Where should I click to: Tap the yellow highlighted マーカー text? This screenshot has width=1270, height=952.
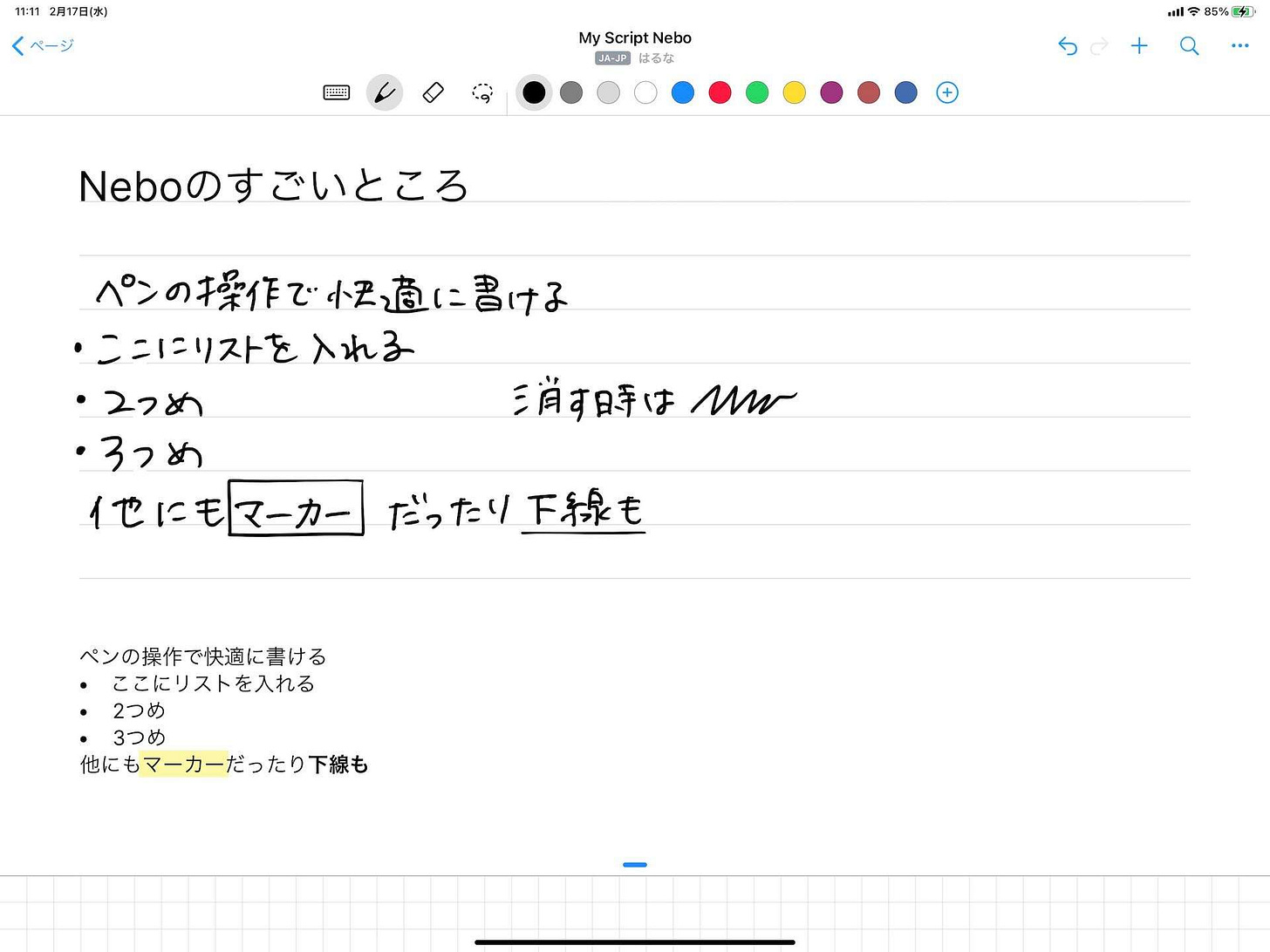pyautogui.click(x=183, y=764)
